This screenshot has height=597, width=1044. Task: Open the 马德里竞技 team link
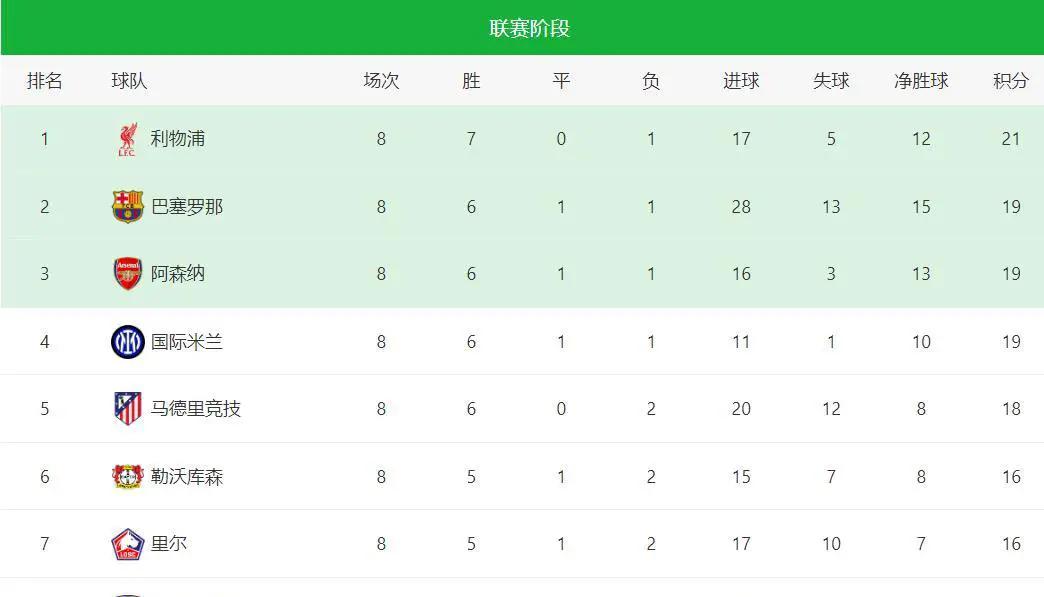(x=196, y=409)
